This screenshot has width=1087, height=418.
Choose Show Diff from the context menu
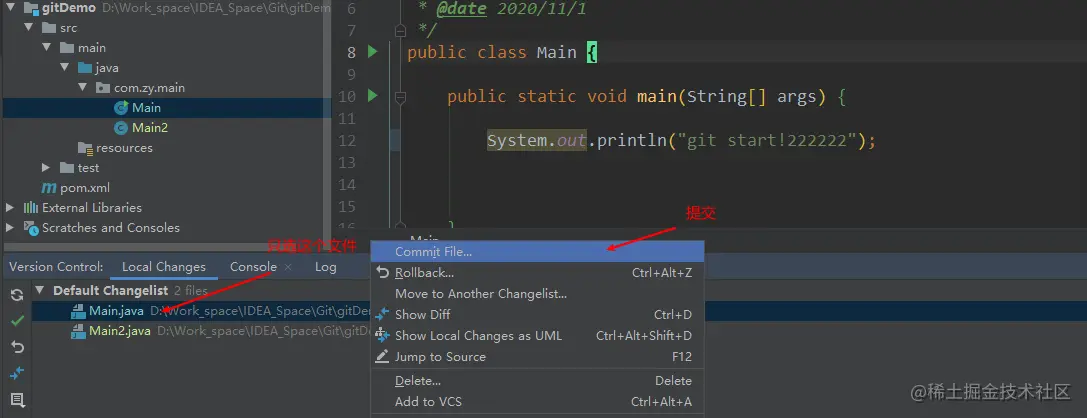tap(538, 315)
